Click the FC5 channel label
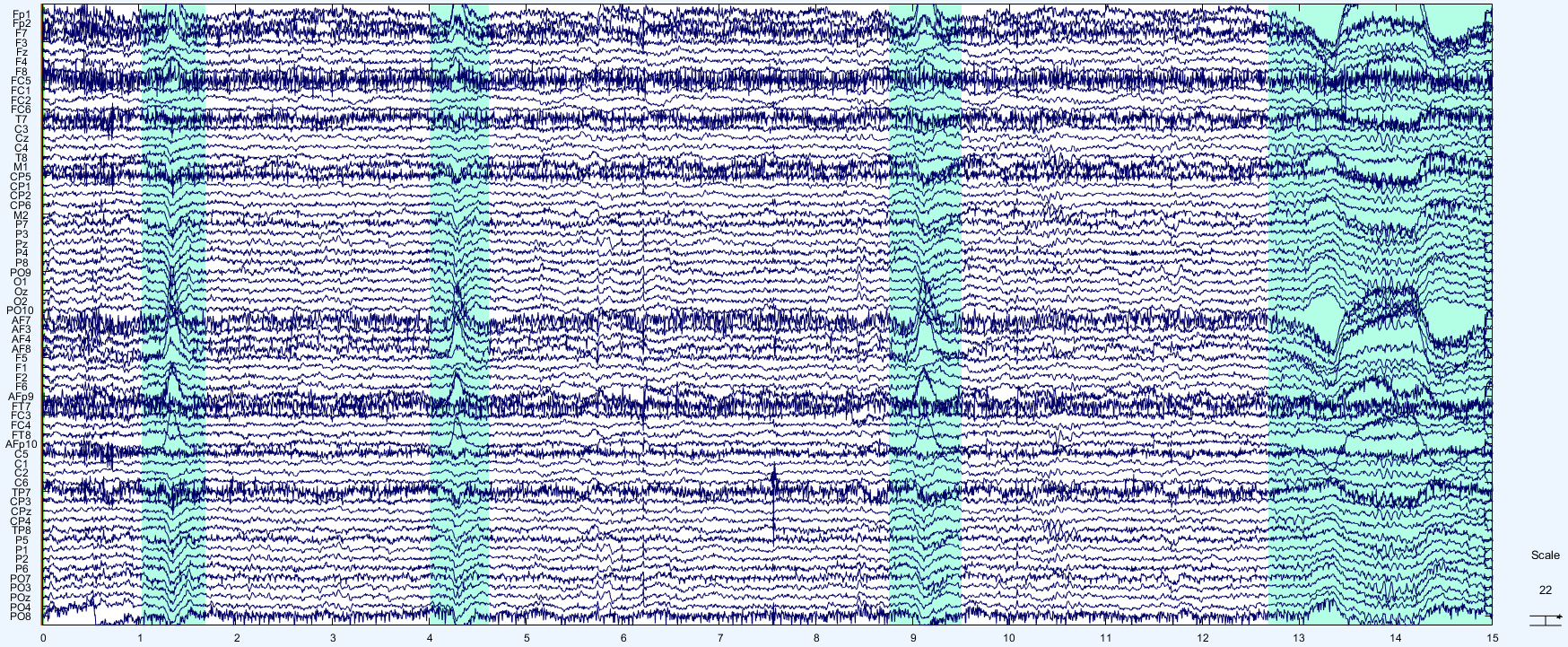Viewport: 1568px width, 647px height. (x=21, y=81)
